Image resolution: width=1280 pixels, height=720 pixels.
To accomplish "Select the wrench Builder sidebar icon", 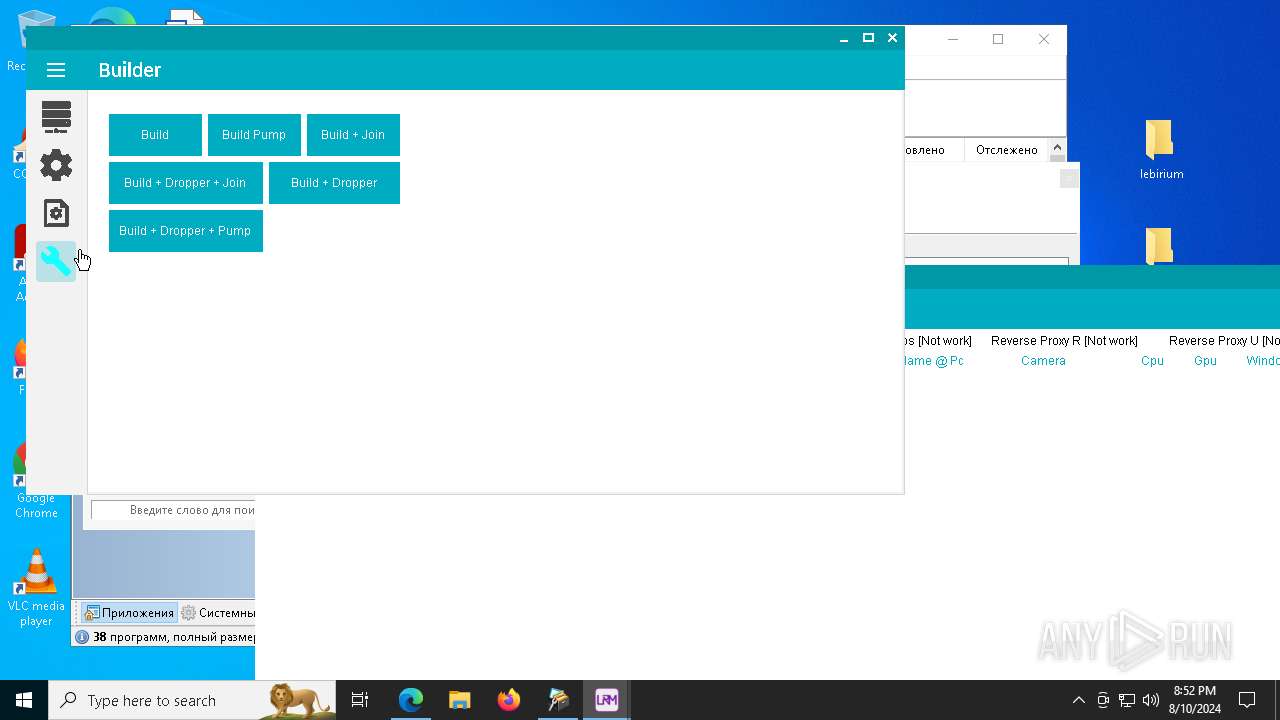I will (56, 262).
